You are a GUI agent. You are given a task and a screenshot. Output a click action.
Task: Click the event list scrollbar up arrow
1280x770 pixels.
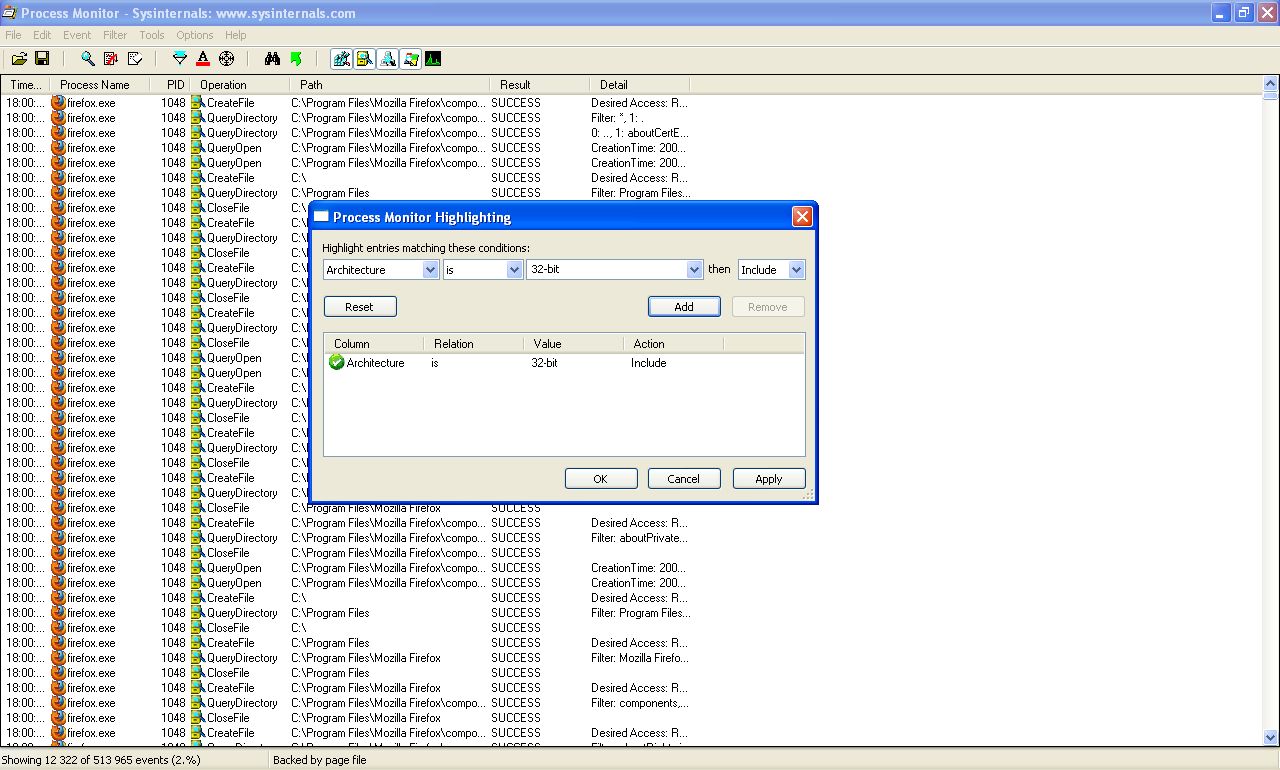pos(1270,85)
